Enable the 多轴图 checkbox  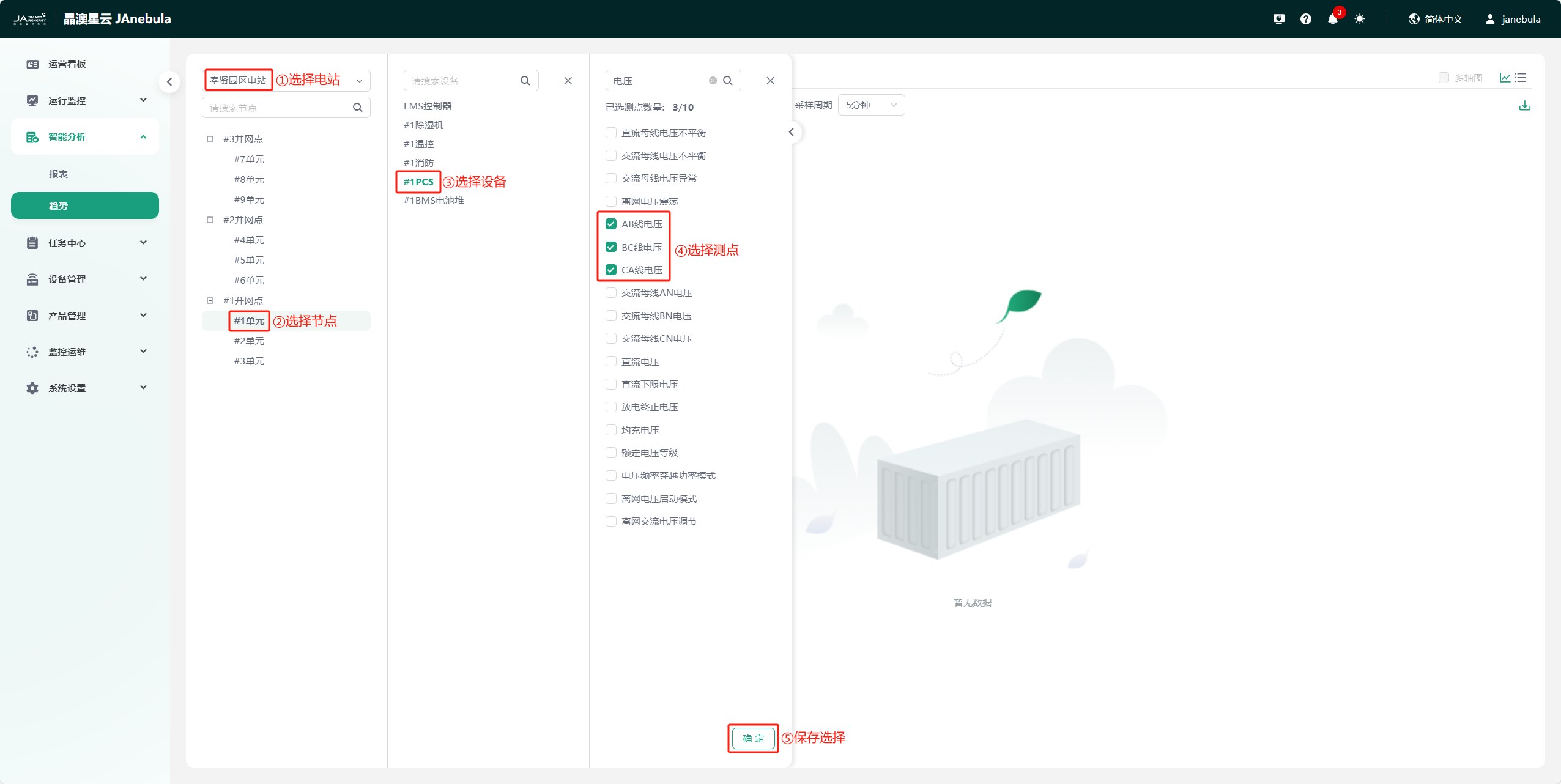click(1444, 78)
